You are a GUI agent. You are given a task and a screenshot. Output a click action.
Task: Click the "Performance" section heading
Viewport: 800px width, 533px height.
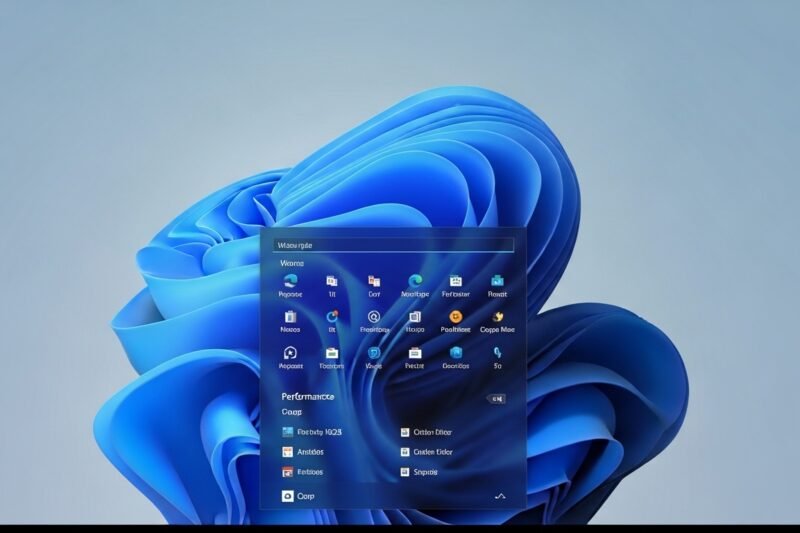click(308, 396)
